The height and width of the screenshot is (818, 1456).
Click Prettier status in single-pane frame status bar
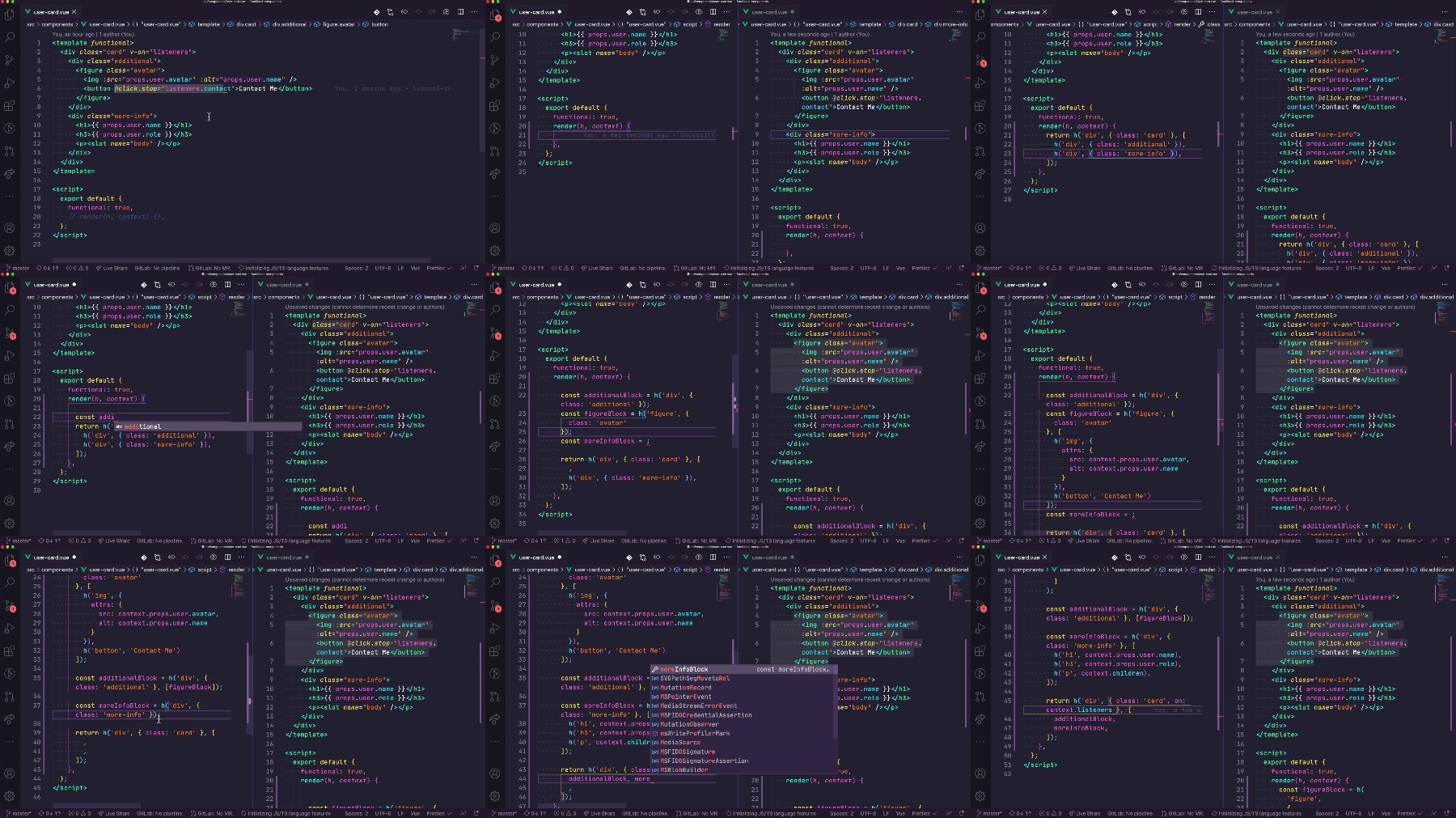438,268
